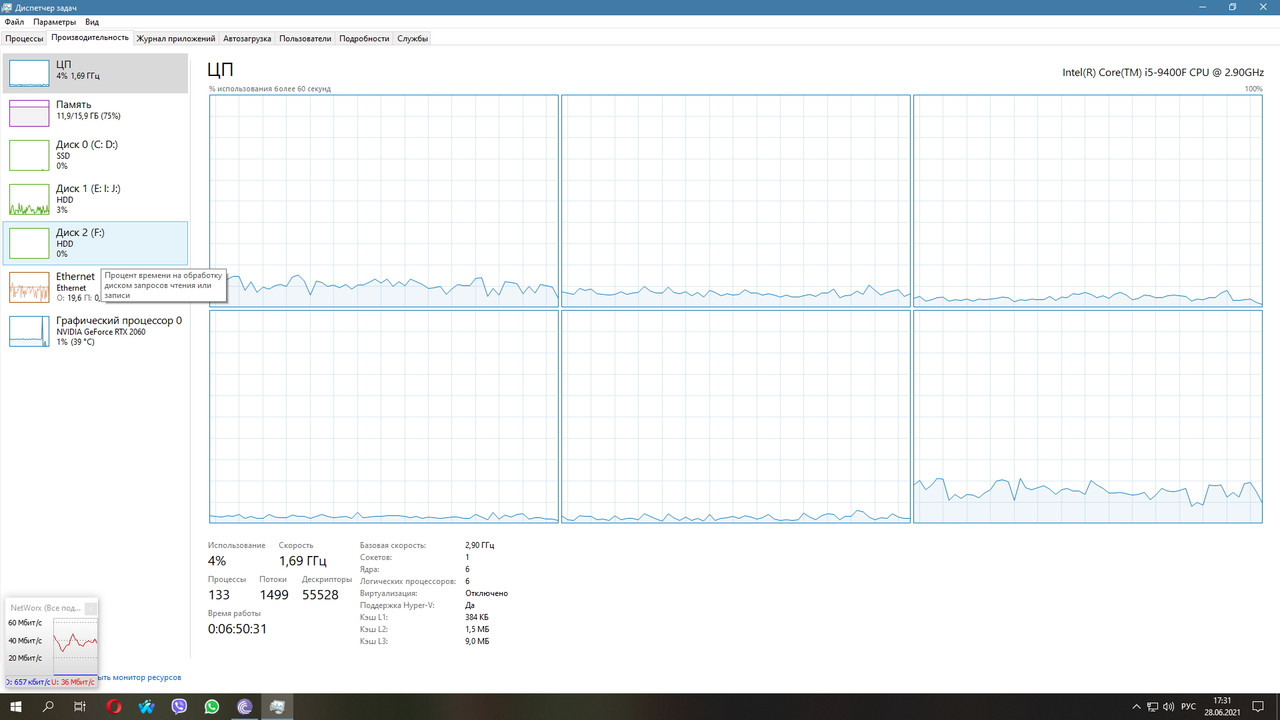Open the volume speaker tray icon
This screenshot has height=720, width=1280.
[x=1168, y=707]
